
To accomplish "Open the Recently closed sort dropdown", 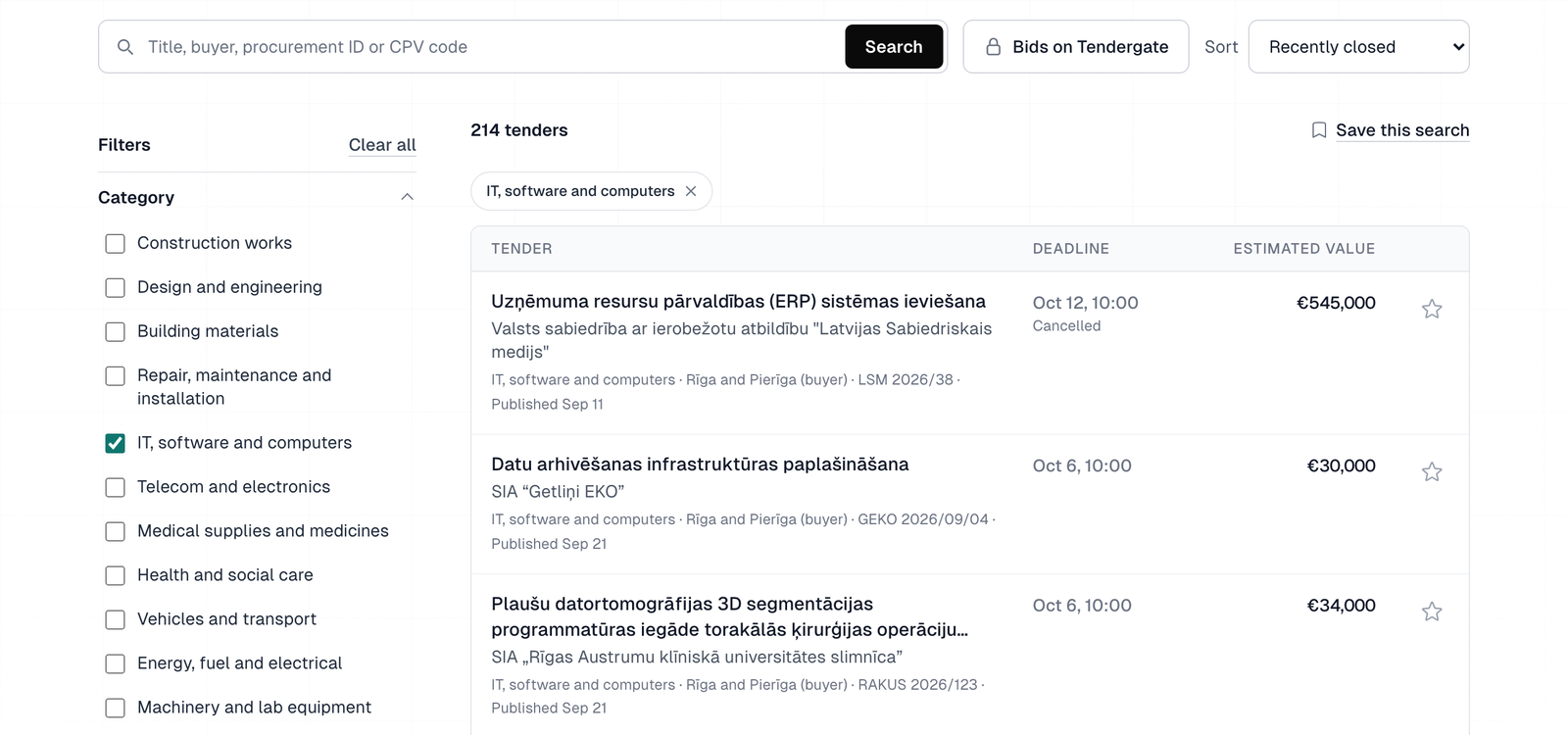I will point(1358,47).
